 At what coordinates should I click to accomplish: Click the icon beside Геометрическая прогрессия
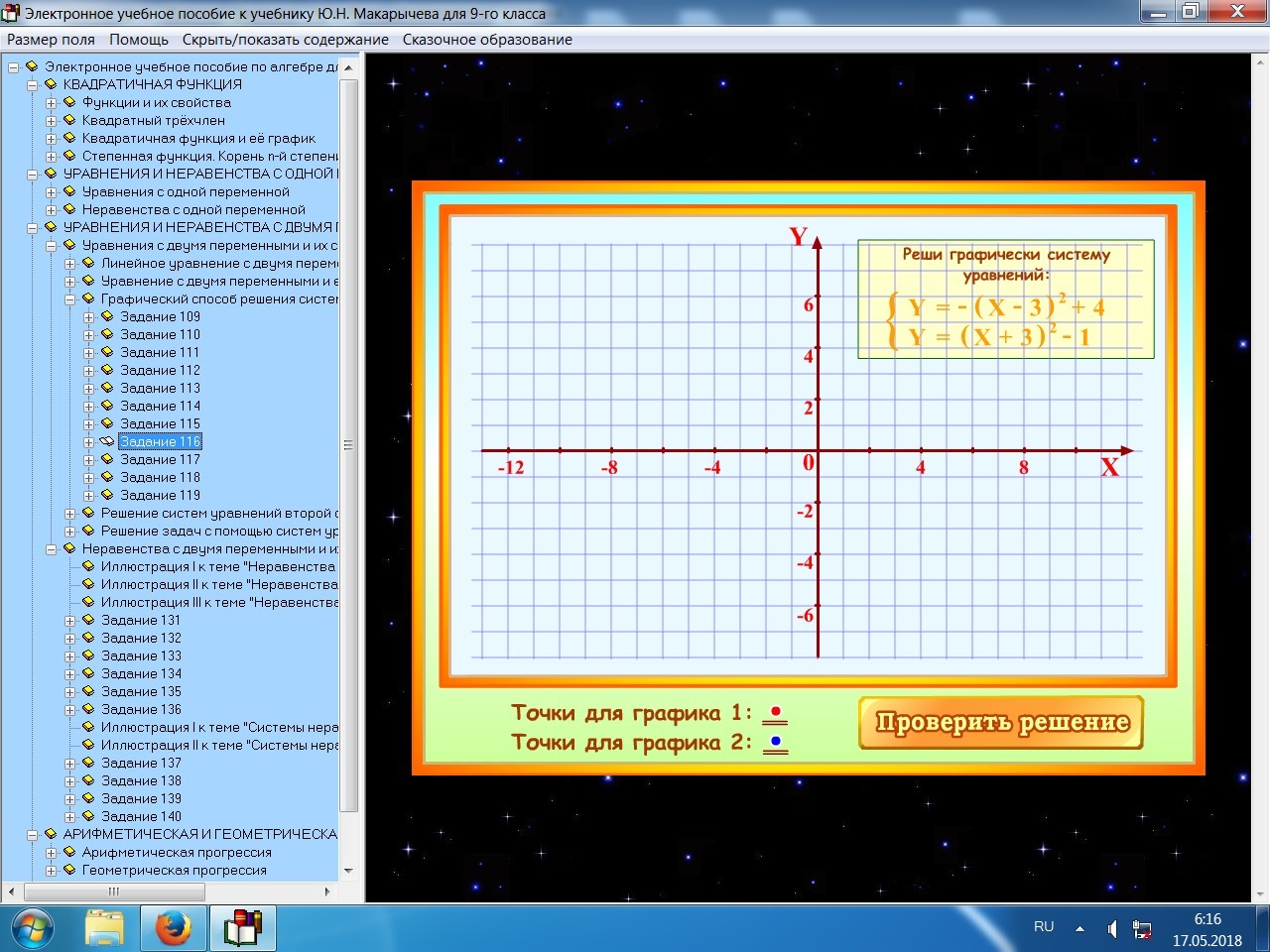coord(69,871)
